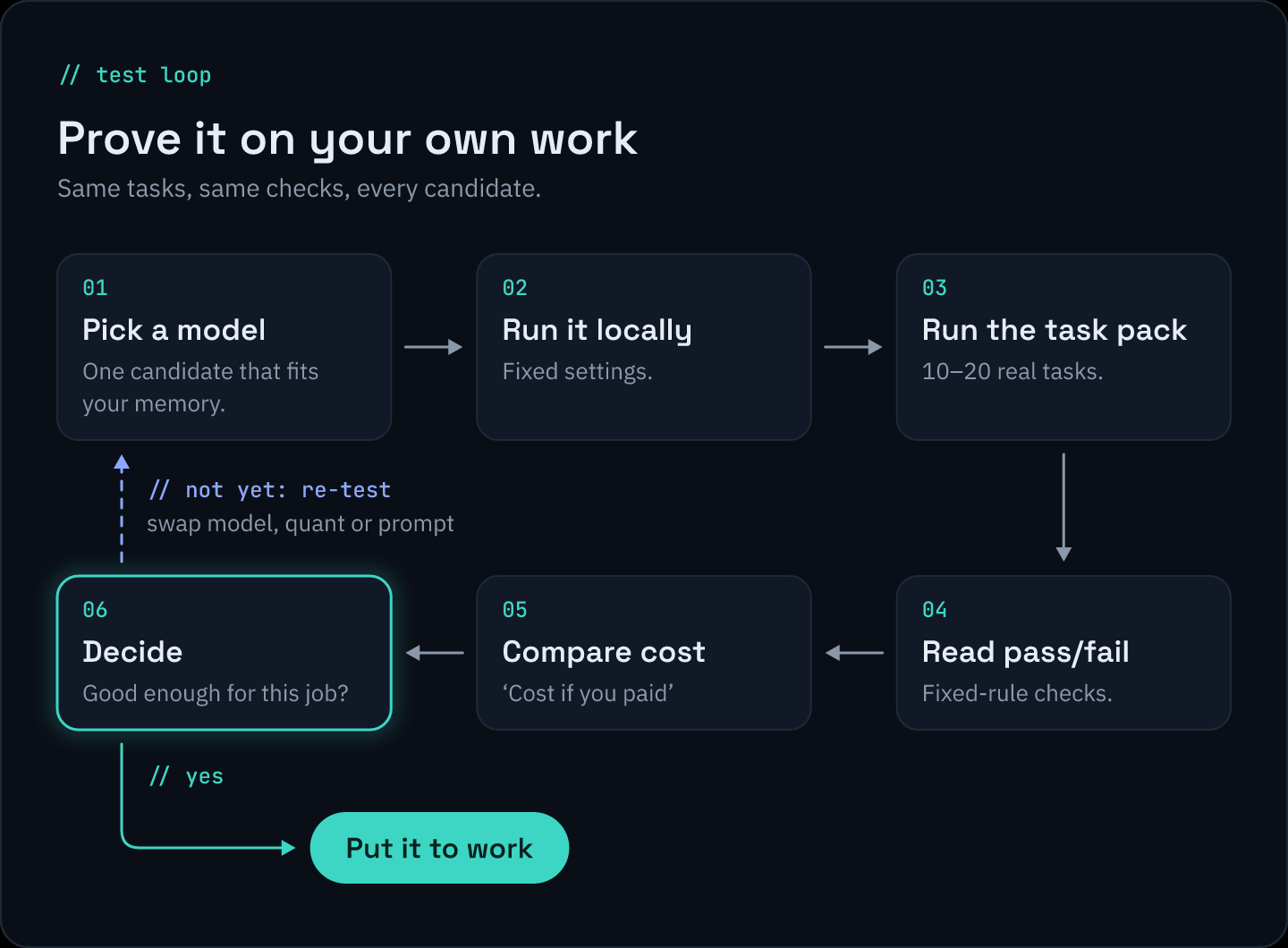Click the "Prove it on your own work" heading
Screen dimensions: 1288x948
[348, 140]
